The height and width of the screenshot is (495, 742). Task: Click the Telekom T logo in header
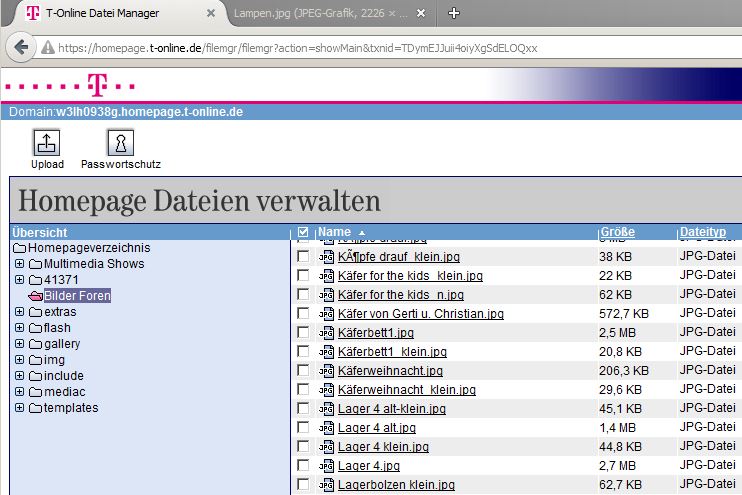tap(97, 85)
